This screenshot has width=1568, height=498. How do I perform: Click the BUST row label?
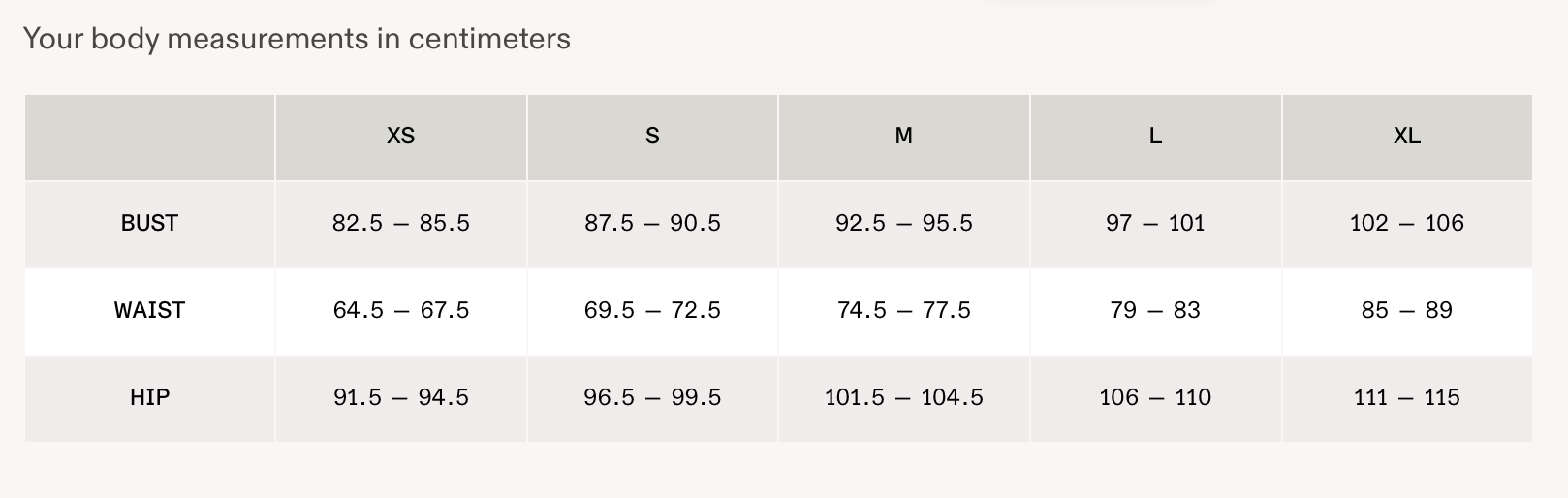coord(149,224)
